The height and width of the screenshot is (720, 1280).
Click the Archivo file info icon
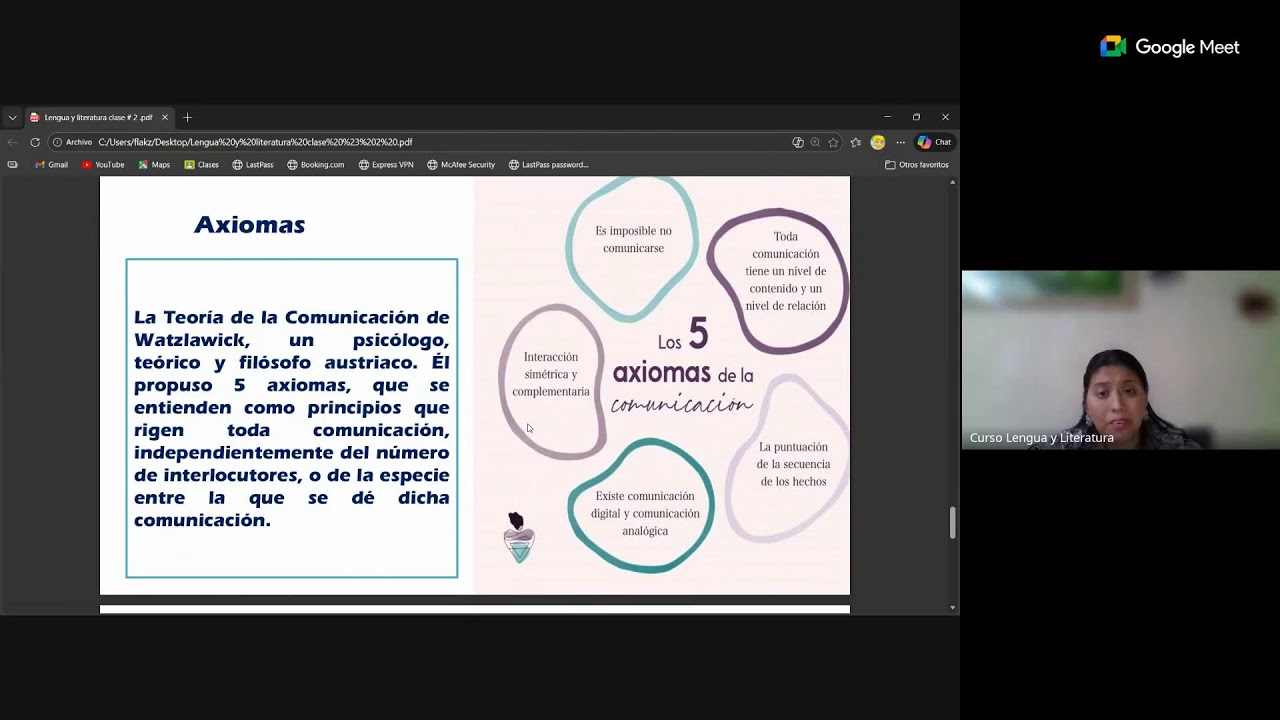(x=72, y=142)
